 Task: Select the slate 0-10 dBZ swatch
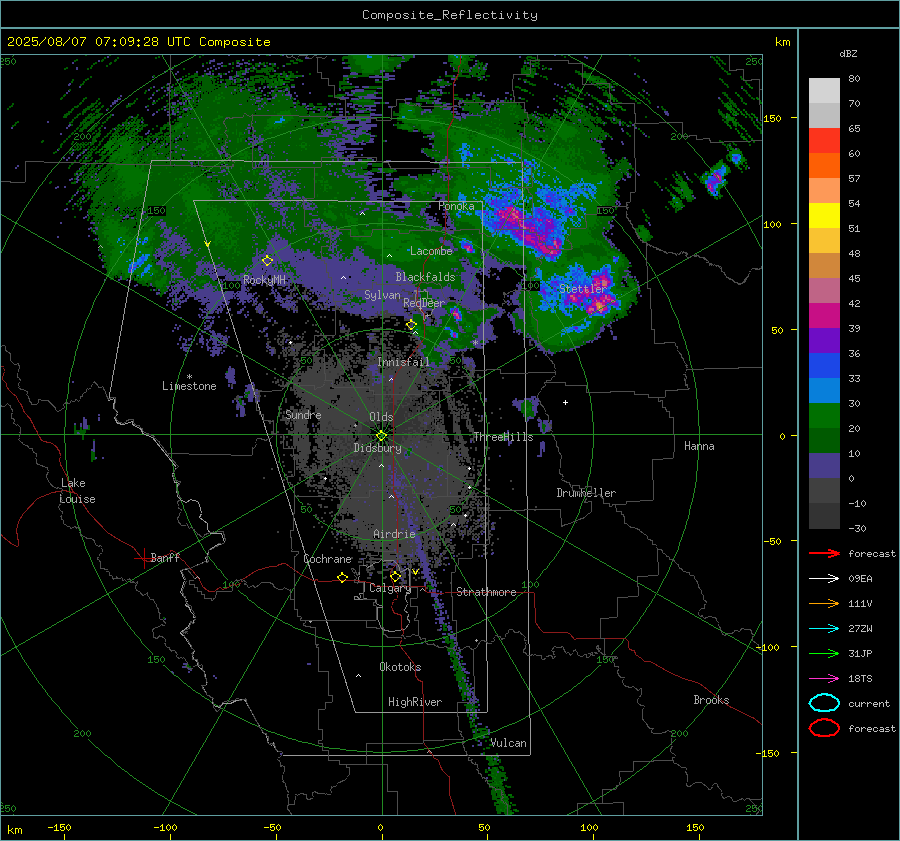click(824, 466)
